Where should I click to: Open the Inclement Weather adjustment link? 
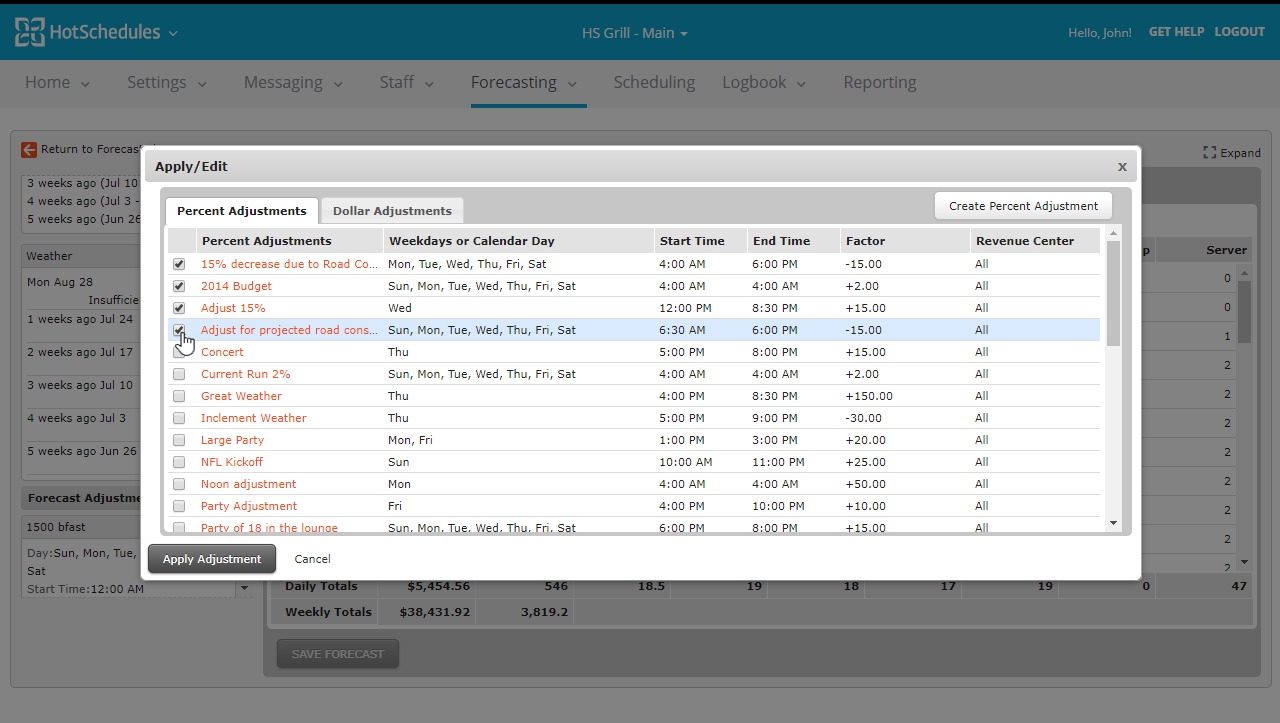(x=254, y=418)
